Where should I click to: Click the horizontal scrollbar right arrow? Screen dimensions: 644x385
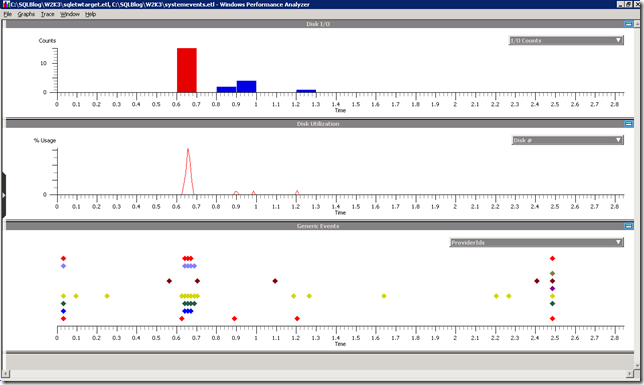(630, 373)
